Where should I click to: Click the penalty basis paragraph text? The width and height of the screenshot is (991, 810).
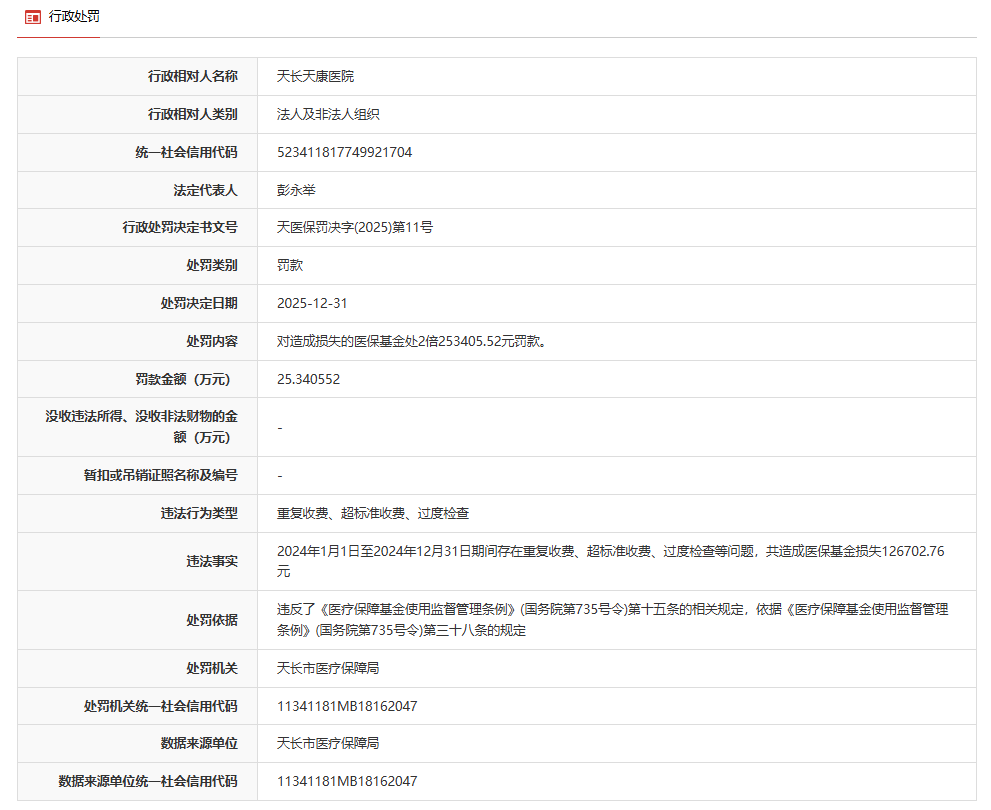point(612,619)
